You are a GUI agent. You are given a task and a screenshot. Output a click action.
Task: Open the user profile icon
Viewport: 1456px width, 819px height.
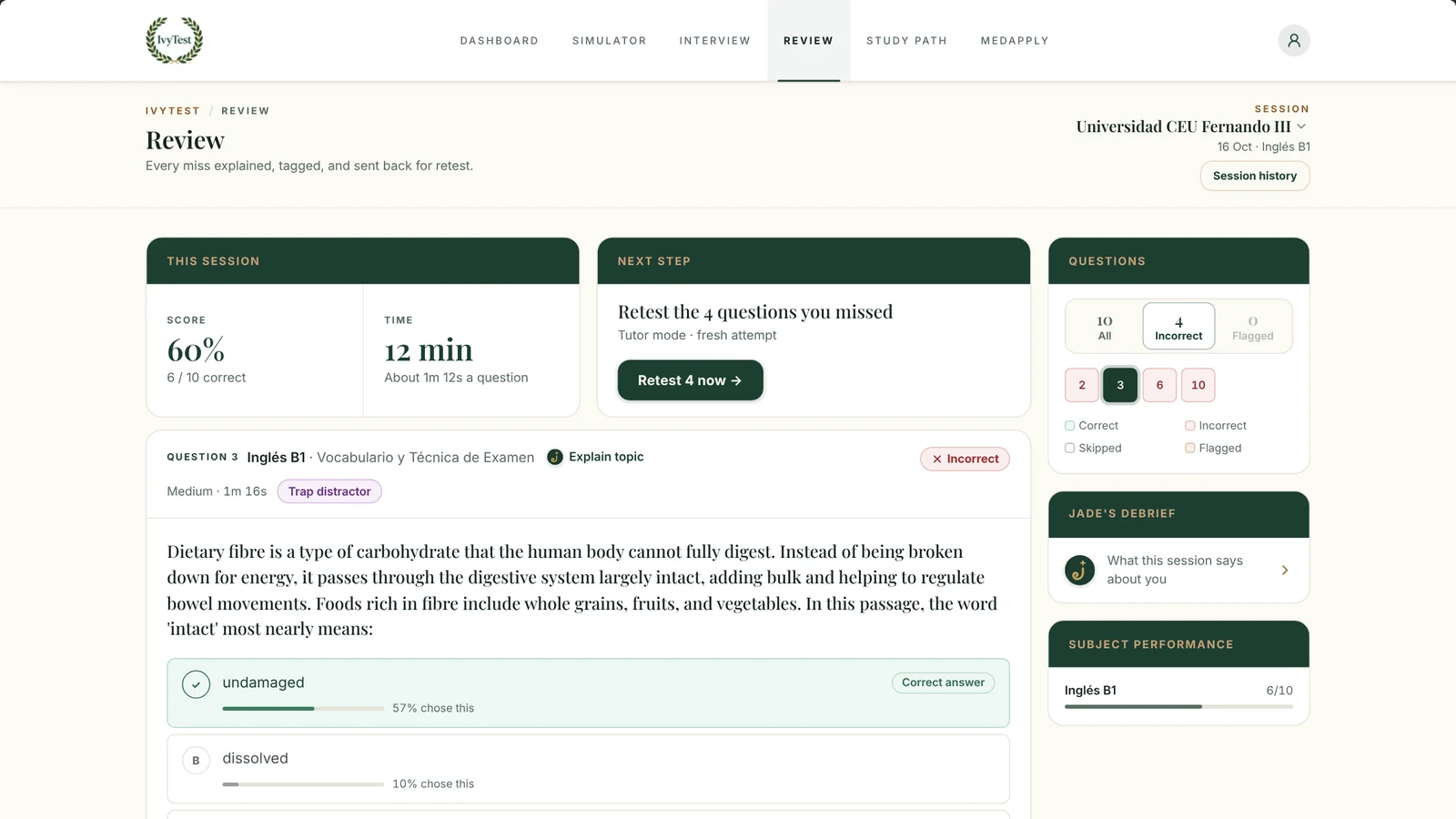pos(1293,40)
